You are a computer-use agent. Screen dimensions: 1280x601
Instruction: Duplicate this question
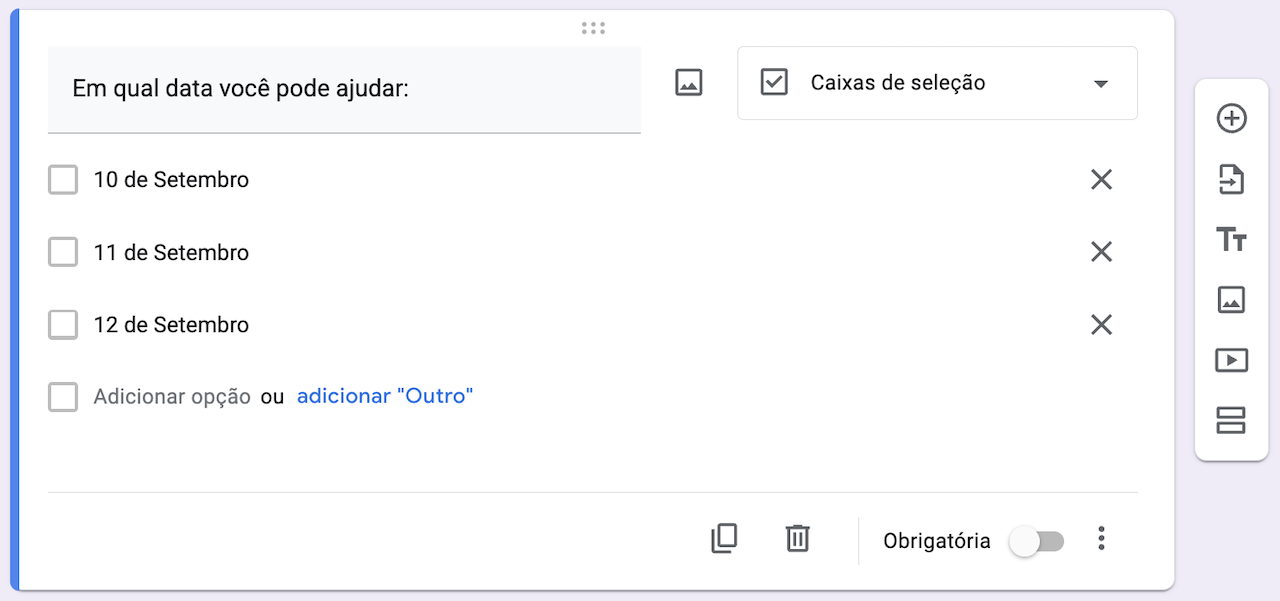pyautogui.click(x=724, y=539)
